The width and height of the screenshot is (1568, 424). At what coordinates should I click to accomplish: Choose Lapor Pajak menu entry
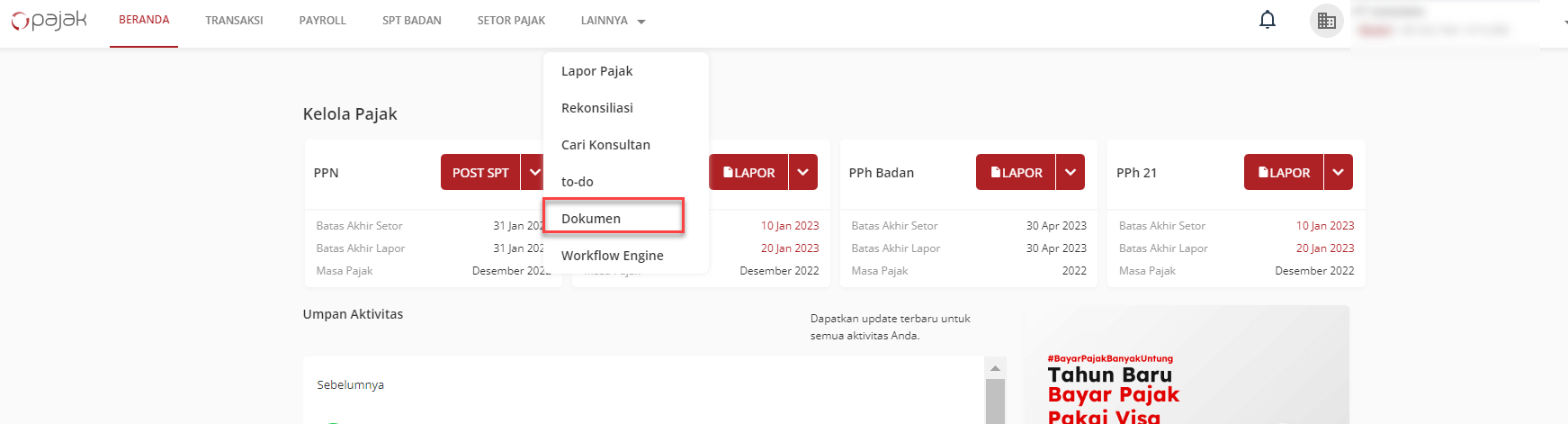596,71
